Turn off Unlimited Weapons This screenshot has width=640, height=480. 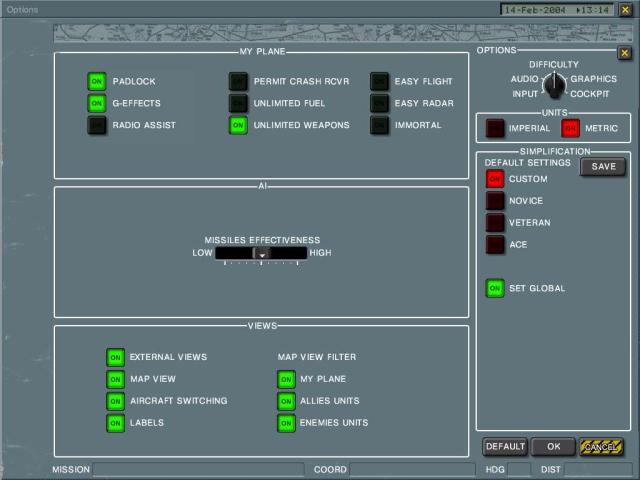[x=238, y=125]
